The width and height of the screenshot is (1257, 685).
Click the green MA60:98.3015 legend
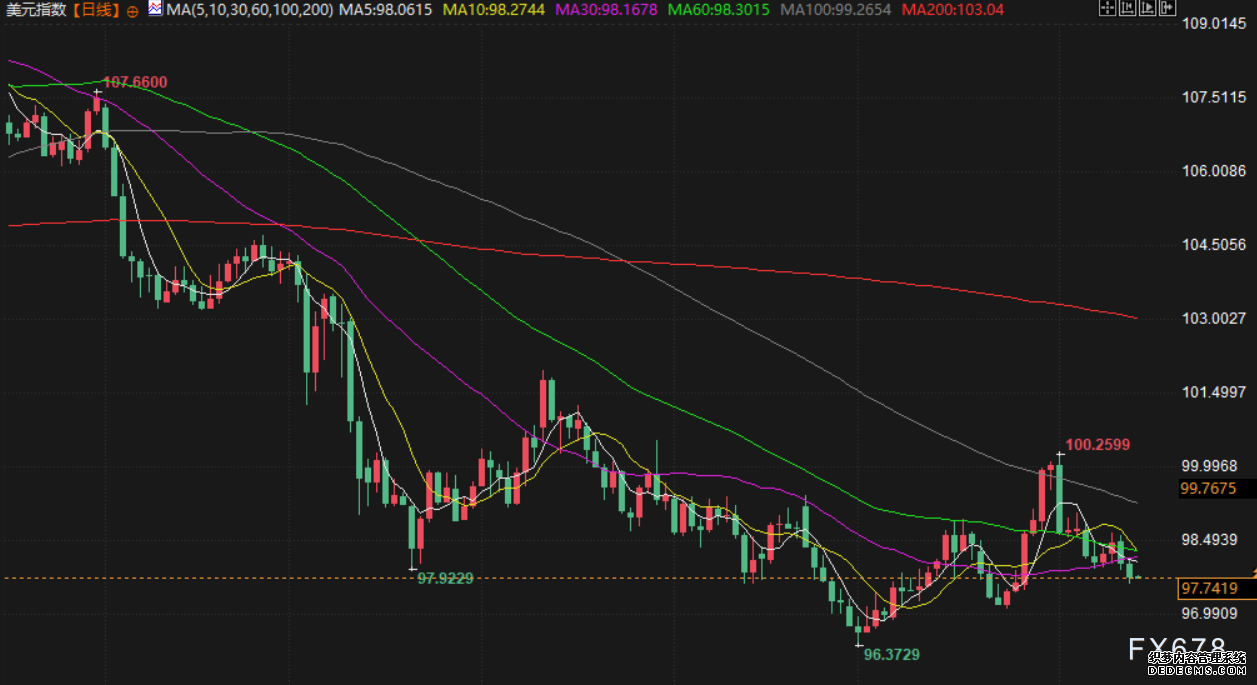coord(720,10)
